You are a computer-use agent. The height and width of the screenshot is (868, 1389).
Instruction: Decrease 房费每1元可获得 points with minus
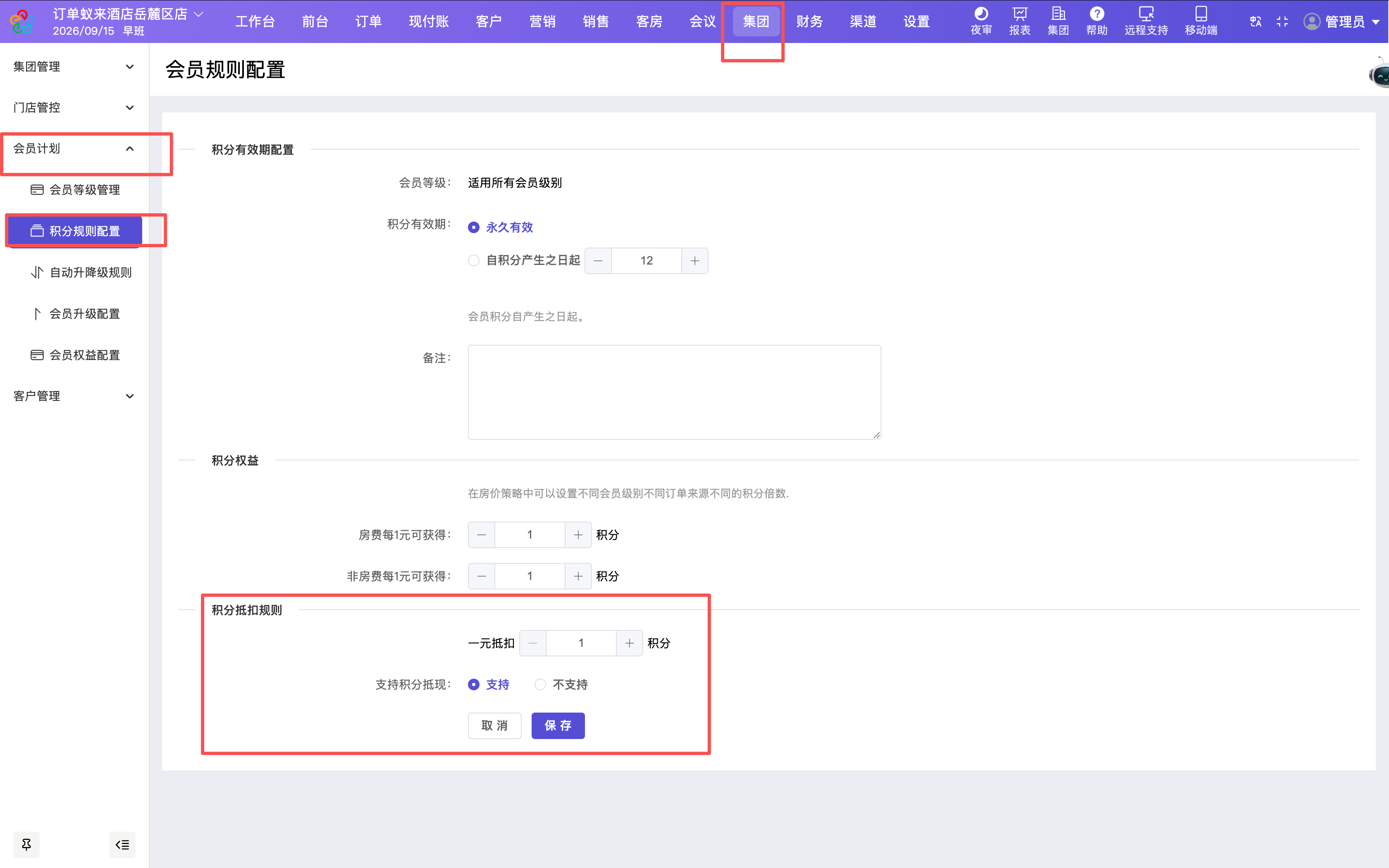point(482,535)
